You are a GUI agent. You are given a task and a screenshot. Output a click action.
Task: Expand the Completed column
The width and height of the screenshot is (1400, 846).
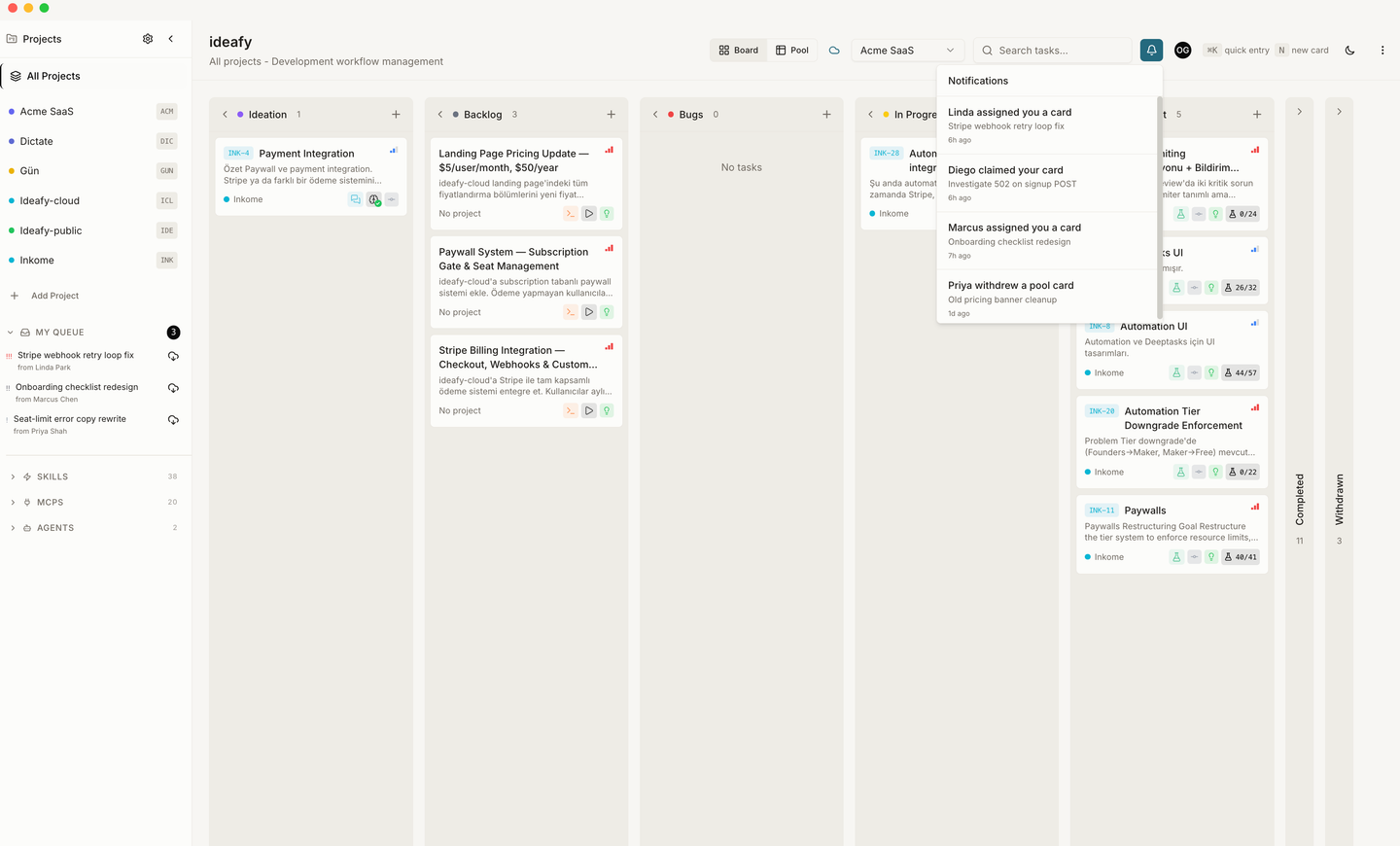[1299, 112]
